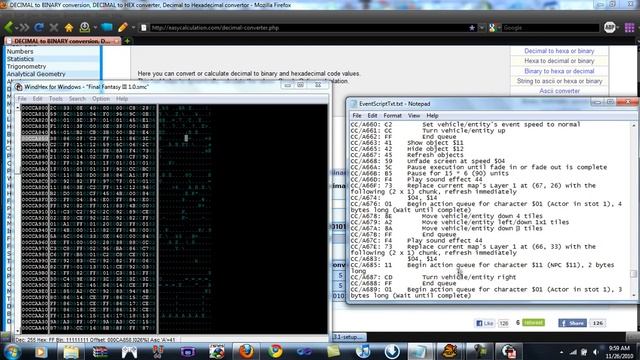Open the downloads toolbar icon in Firefox

click(x=84, y=27)
